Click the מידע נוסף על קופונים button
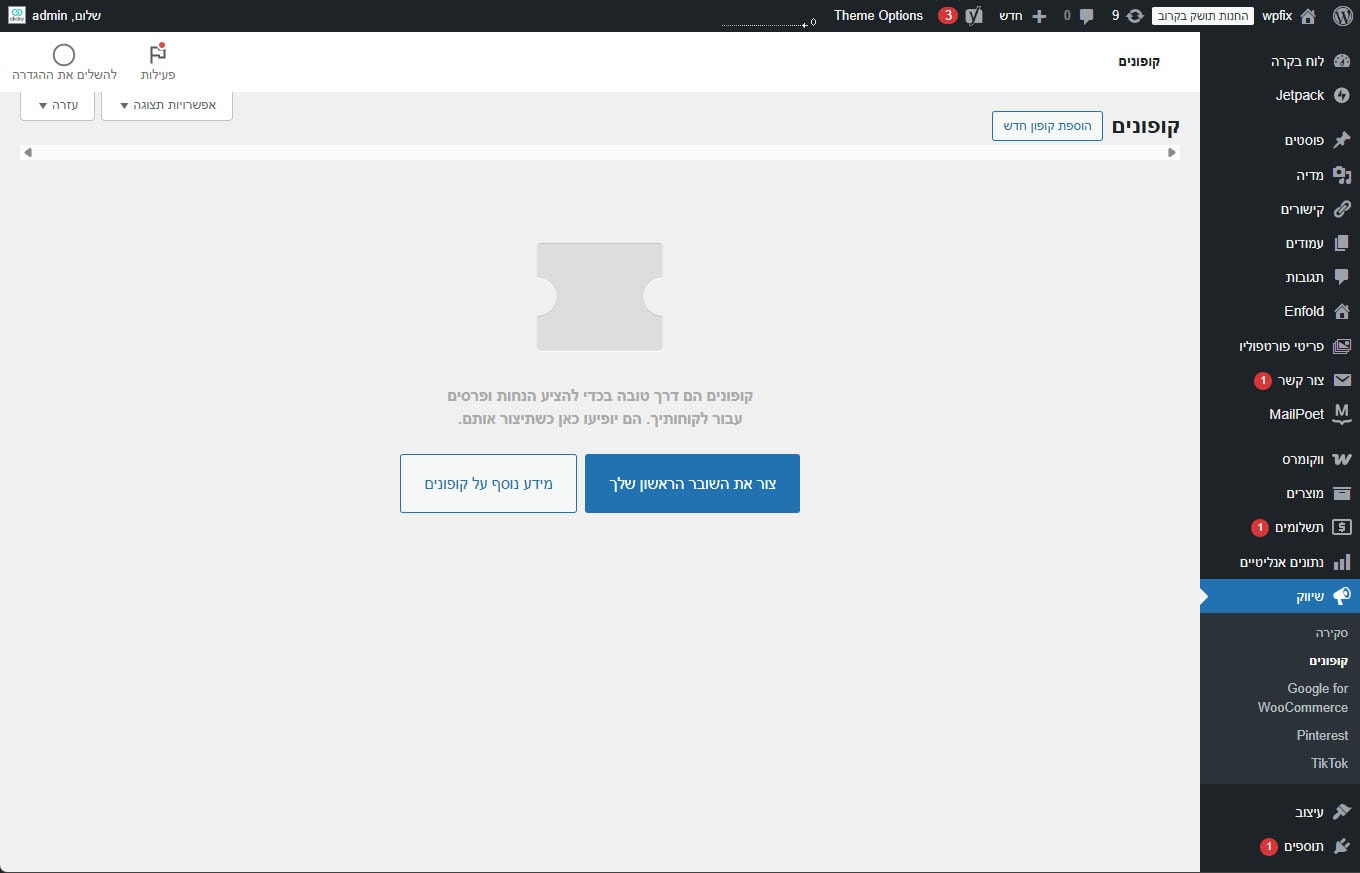Screen dimensions: 1360x873 coord(488,484)
